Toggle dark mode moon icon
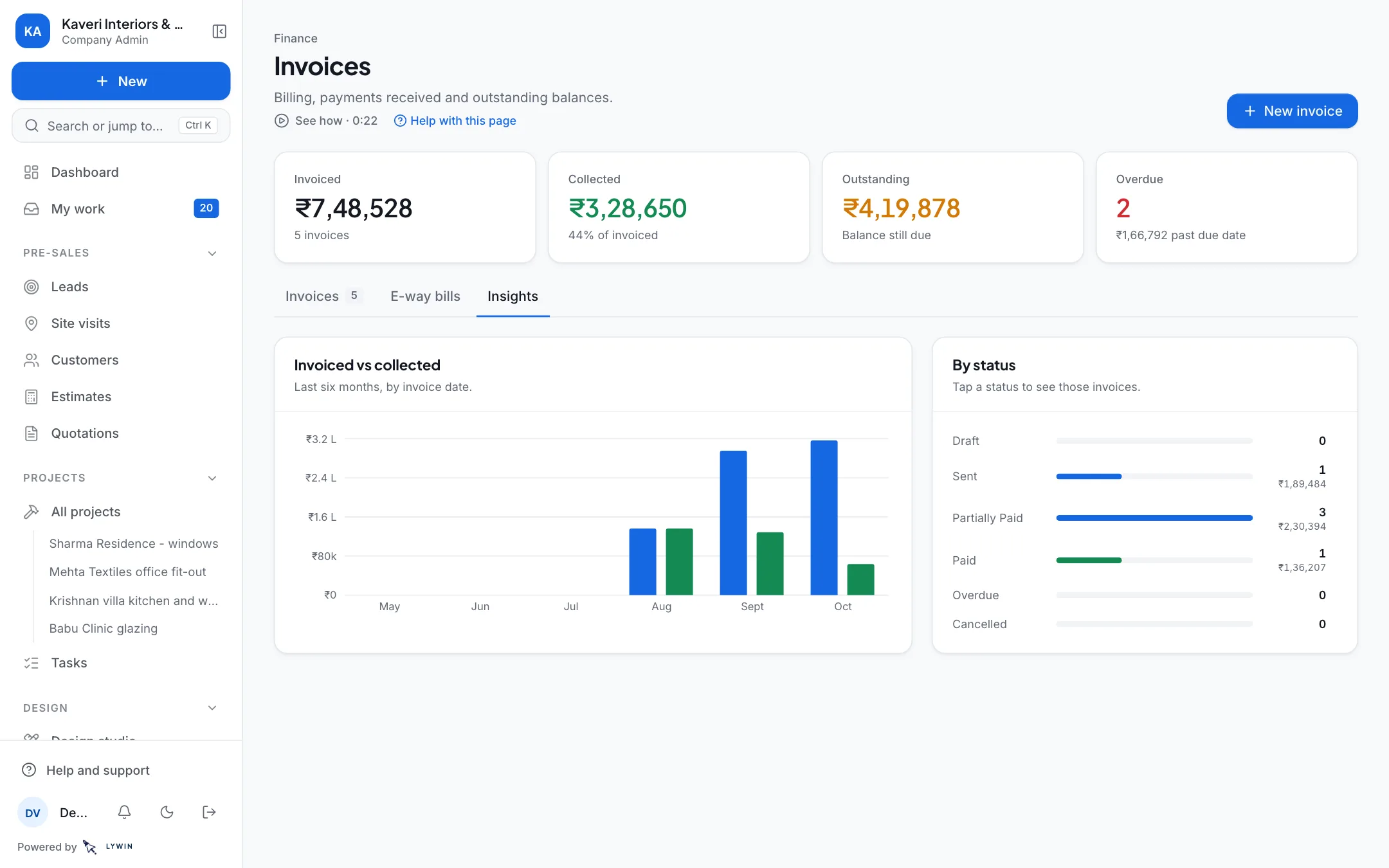This screenshot has height=868, width=1389. (167, 812)
